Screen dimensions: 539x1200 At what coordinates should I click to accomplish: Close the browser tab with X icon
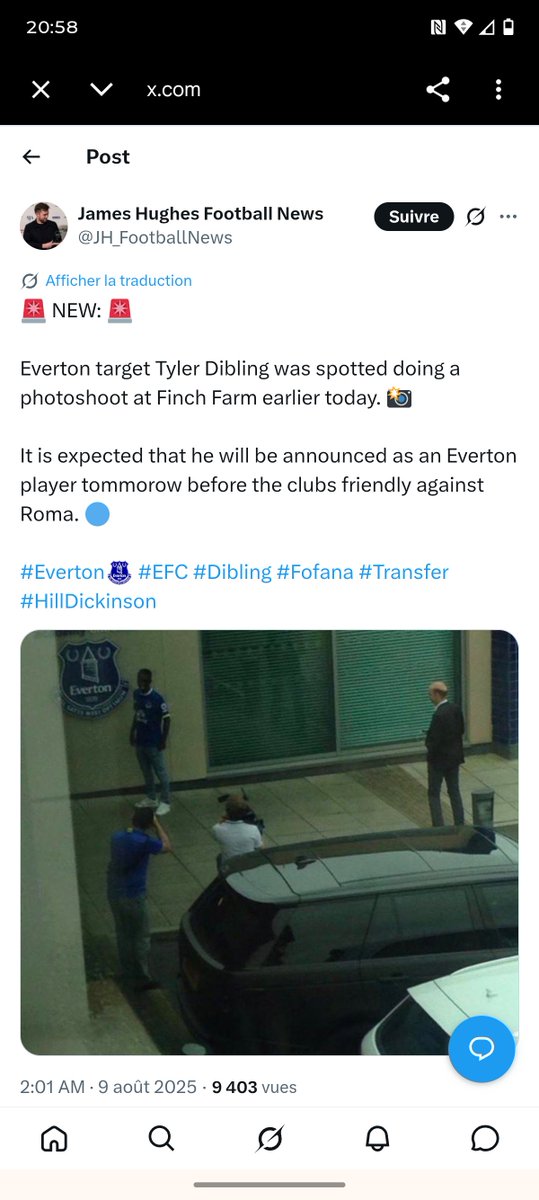(40, 90)
